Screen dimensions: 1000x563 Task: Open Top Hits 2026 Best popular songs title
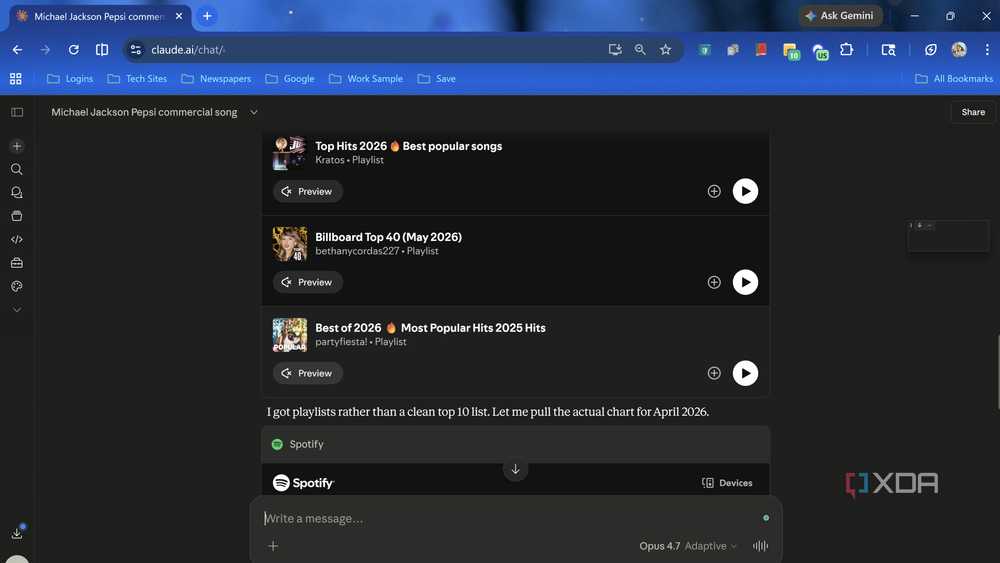tap(408, 146)
